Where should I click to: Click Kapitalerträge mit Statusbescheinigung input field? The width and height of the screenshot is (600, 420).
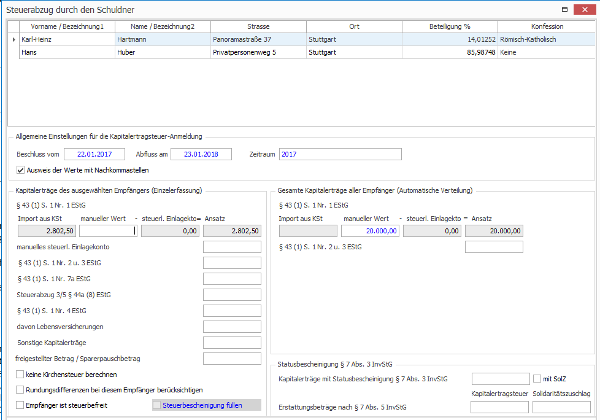tap(501, 379)
